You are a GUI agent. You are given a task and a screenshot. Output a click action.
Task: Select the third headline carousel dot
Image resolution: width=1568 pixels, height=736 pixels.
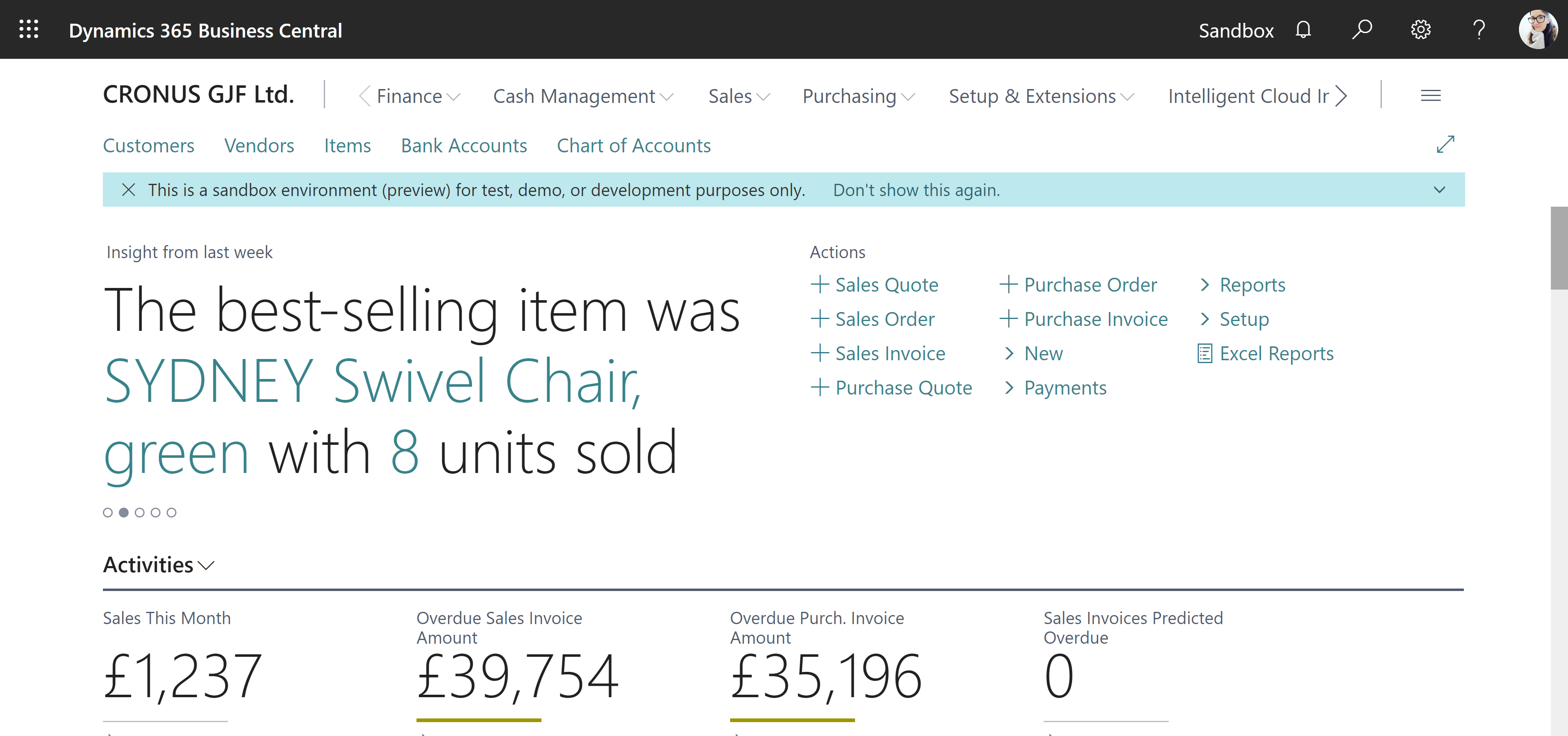[139, 513]
